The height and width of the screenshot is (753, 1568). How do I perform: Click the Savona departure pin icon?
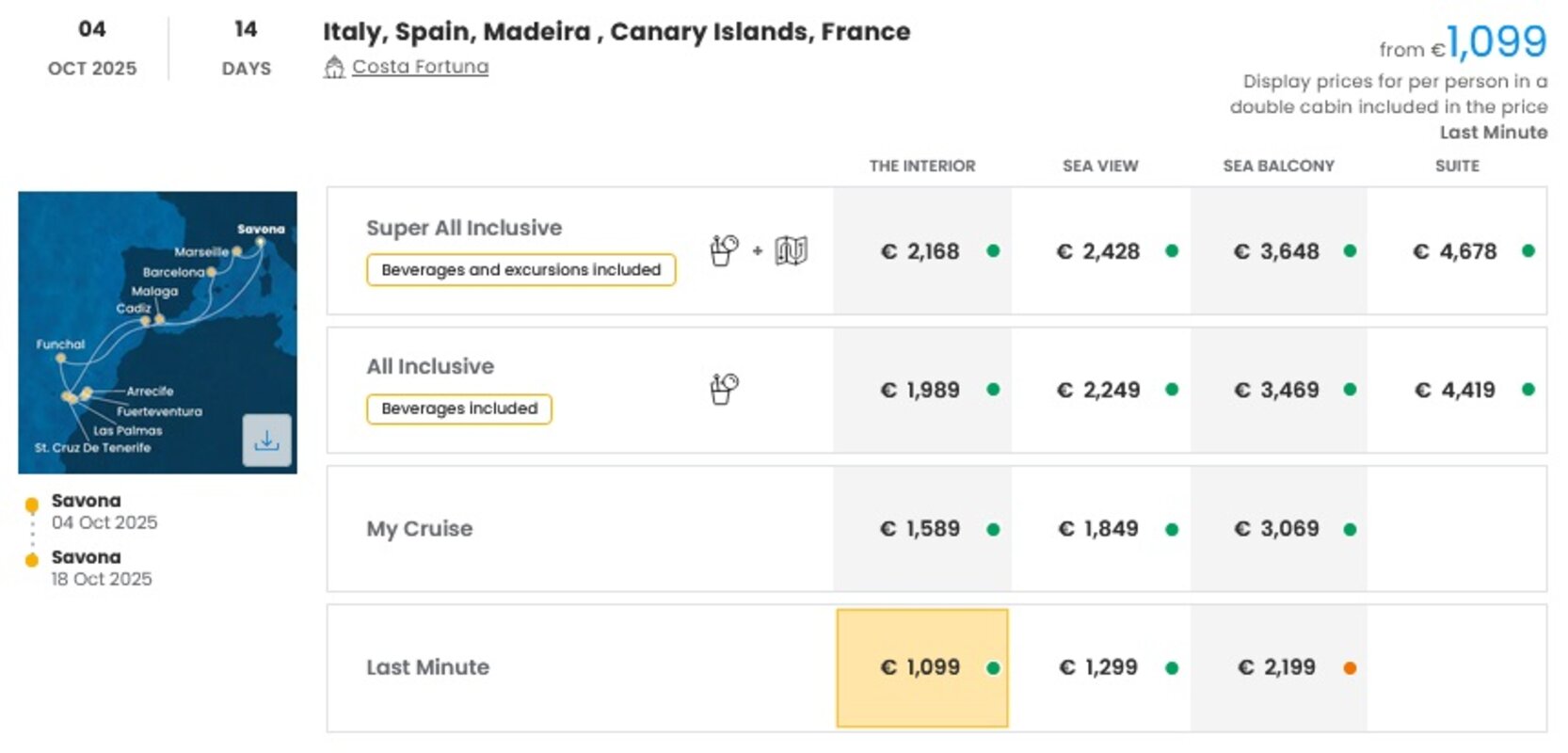(x=32, y=505)
